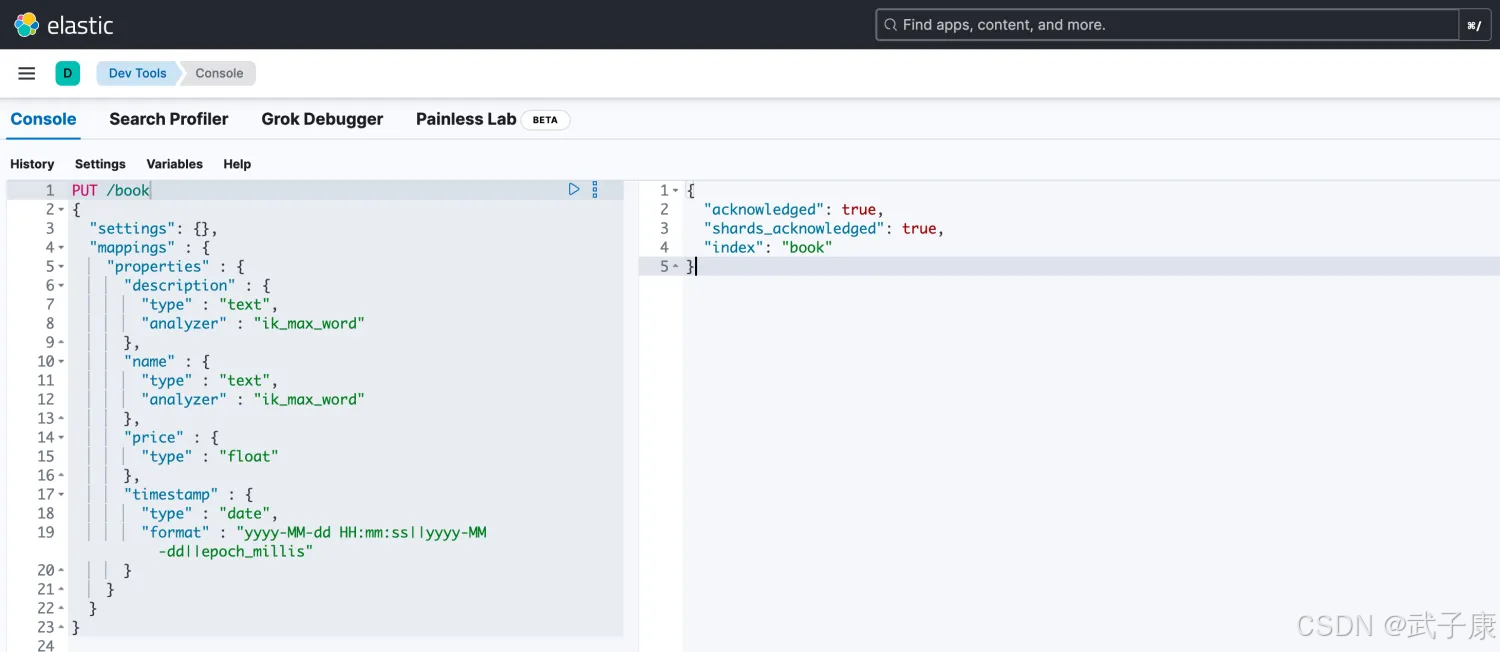Collapse response JSON at line 1
The image size is (1500, 652).
676,191
